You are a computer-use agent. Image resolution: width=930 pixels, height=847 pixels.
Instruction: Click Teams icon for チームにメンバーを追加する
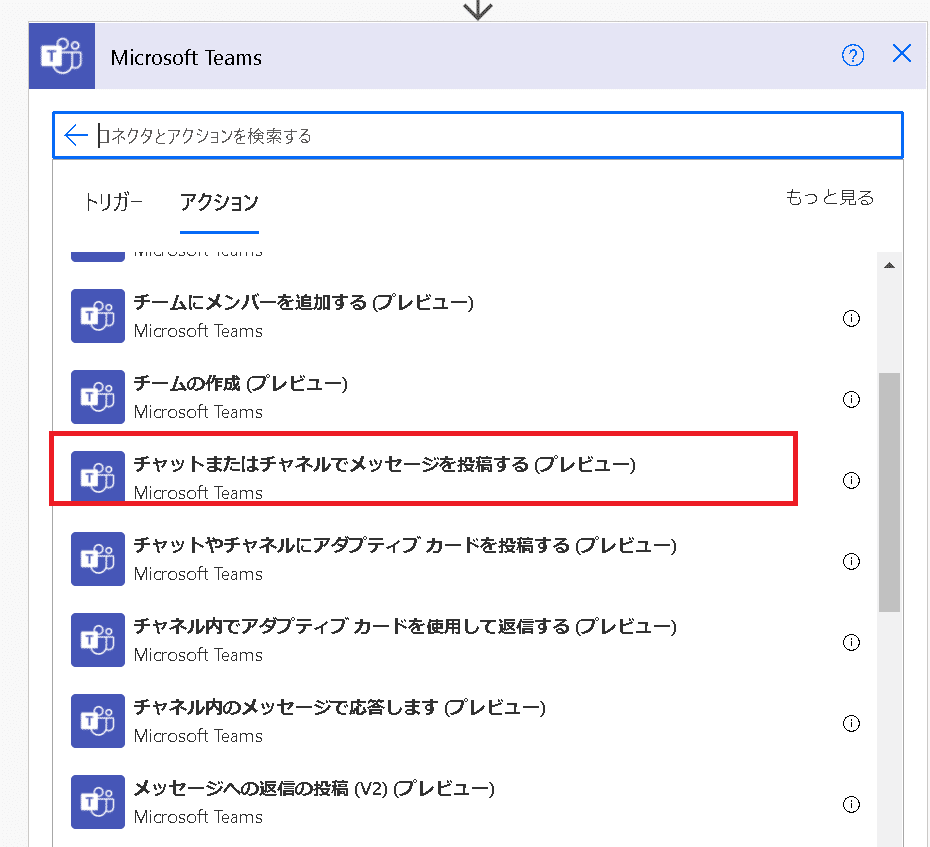(98, 316)
